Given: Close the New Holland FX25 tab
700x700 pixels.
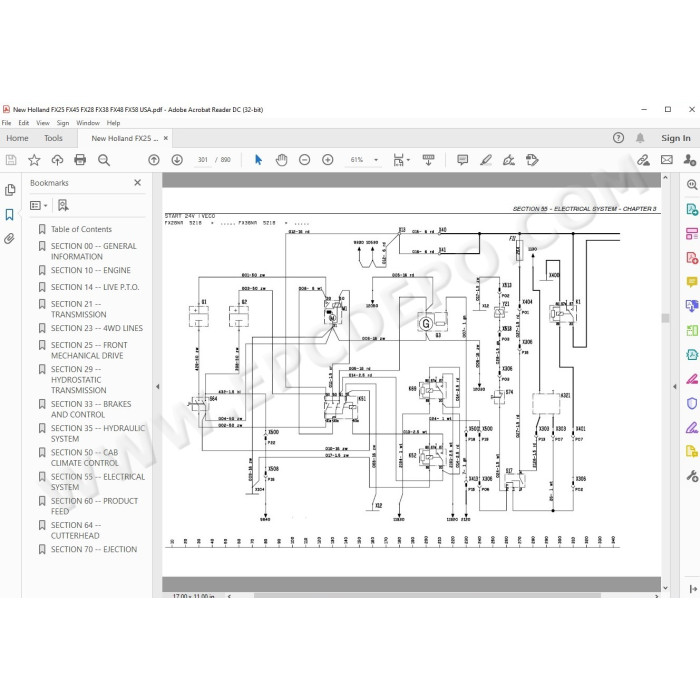Looking at the screenshot, I should tap(166, 138).
